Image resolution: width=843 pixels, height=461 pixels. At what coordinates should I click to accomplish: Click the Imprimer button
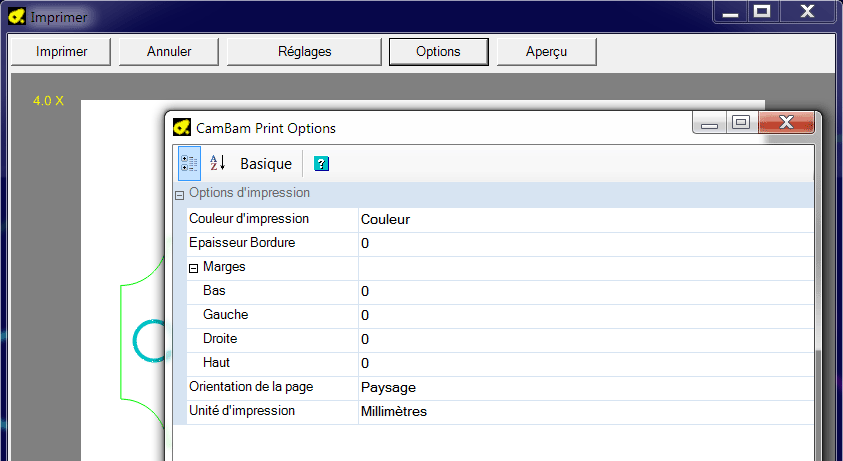61,52
